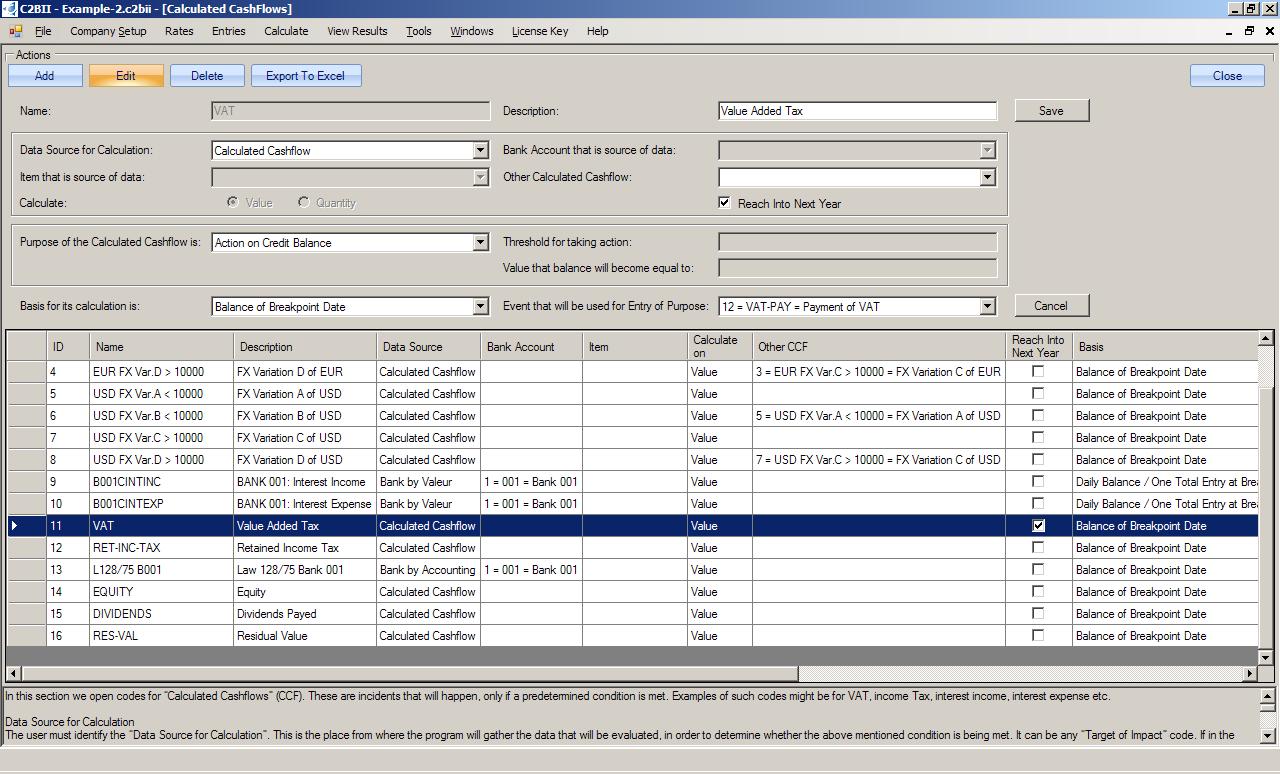The width and height of the screenshot is (1280, 774).
Task: Uncheck Reach Into Next Year for VAT row
Action: [x=1038, y=525]
